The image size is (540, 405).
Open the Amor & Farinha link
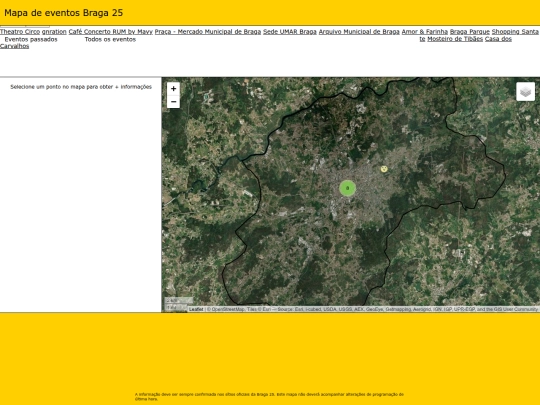click(425, 32)
